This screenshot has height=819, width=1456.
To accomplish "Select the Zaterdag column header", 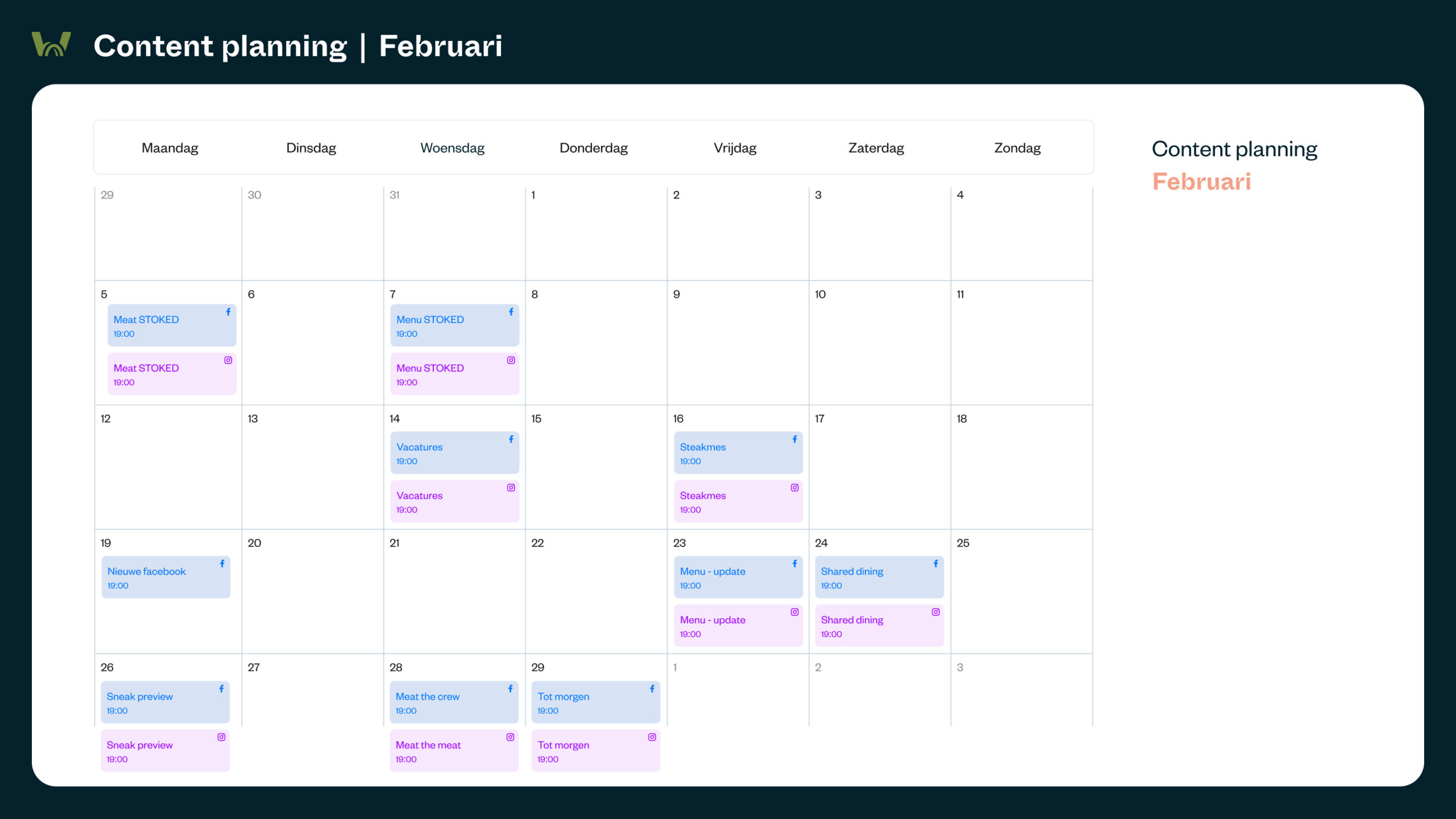I will click(876, 148).
